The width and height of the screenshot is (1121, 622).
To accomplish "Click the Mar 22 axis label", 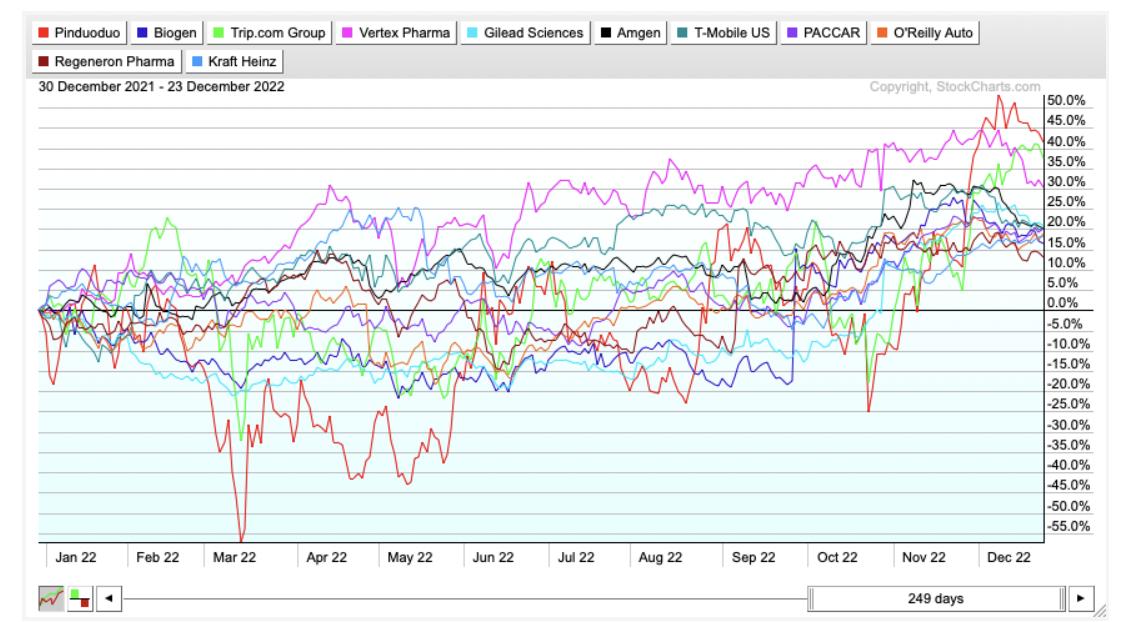I will coord(234,558).
